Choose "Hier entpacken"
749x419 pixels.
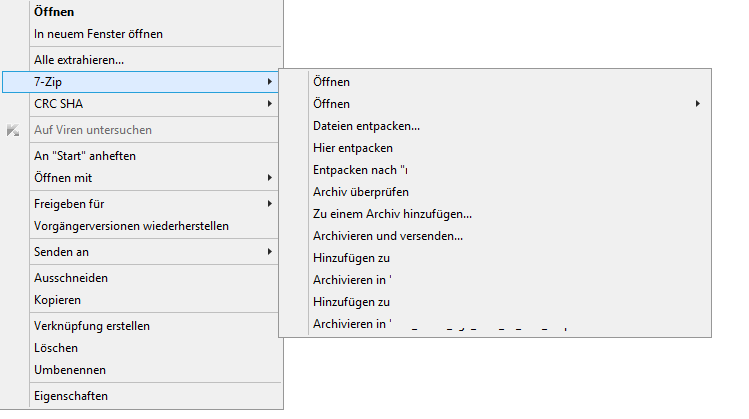click(346, 148)
